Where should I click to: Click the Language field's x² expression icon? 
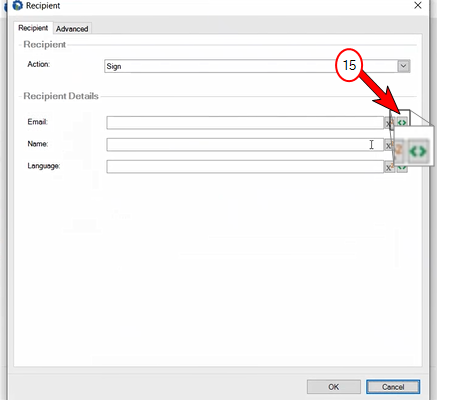(389, 167)
